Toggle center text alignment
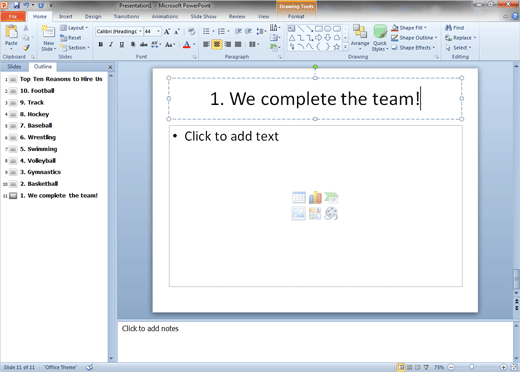520x372 pixels. [x=217, y=44]
